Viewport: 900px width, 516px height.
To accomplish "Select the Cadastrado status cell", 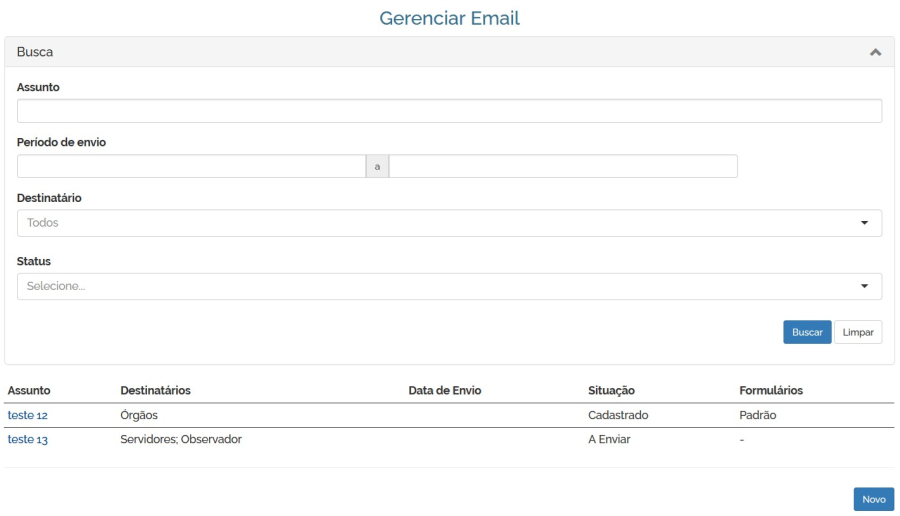I will pyautogui.click(x=618, y=415).
